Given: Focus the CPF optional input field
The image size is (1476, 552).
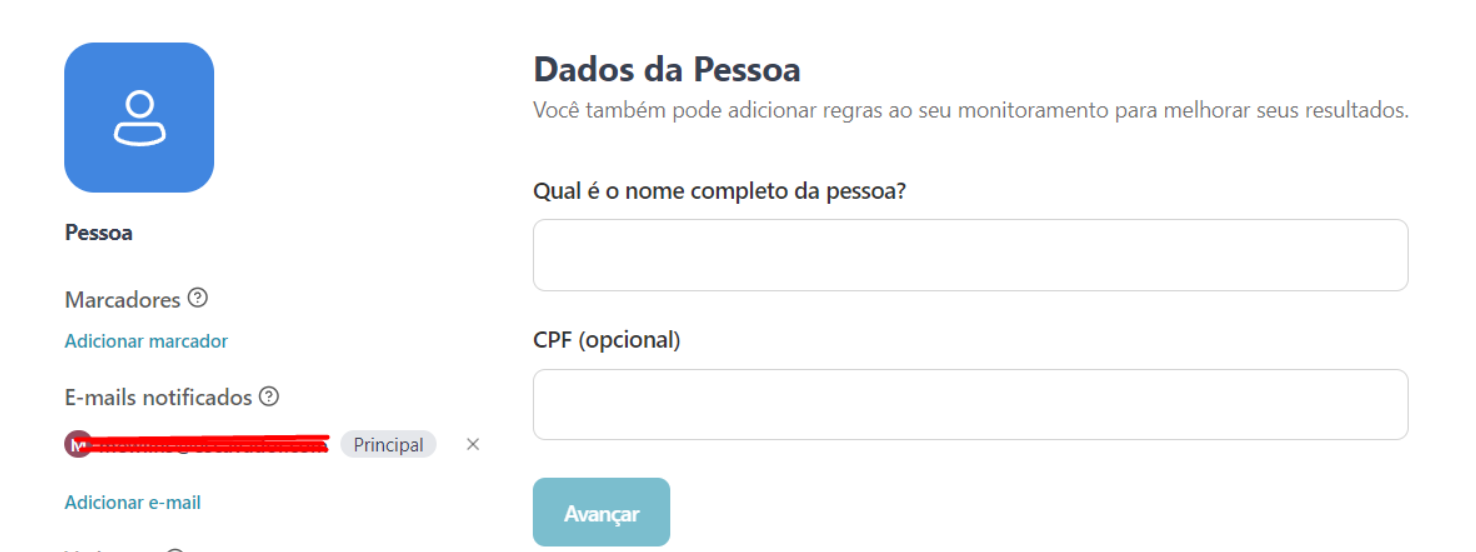Looking at the screenshot, I should coord(970,404).
